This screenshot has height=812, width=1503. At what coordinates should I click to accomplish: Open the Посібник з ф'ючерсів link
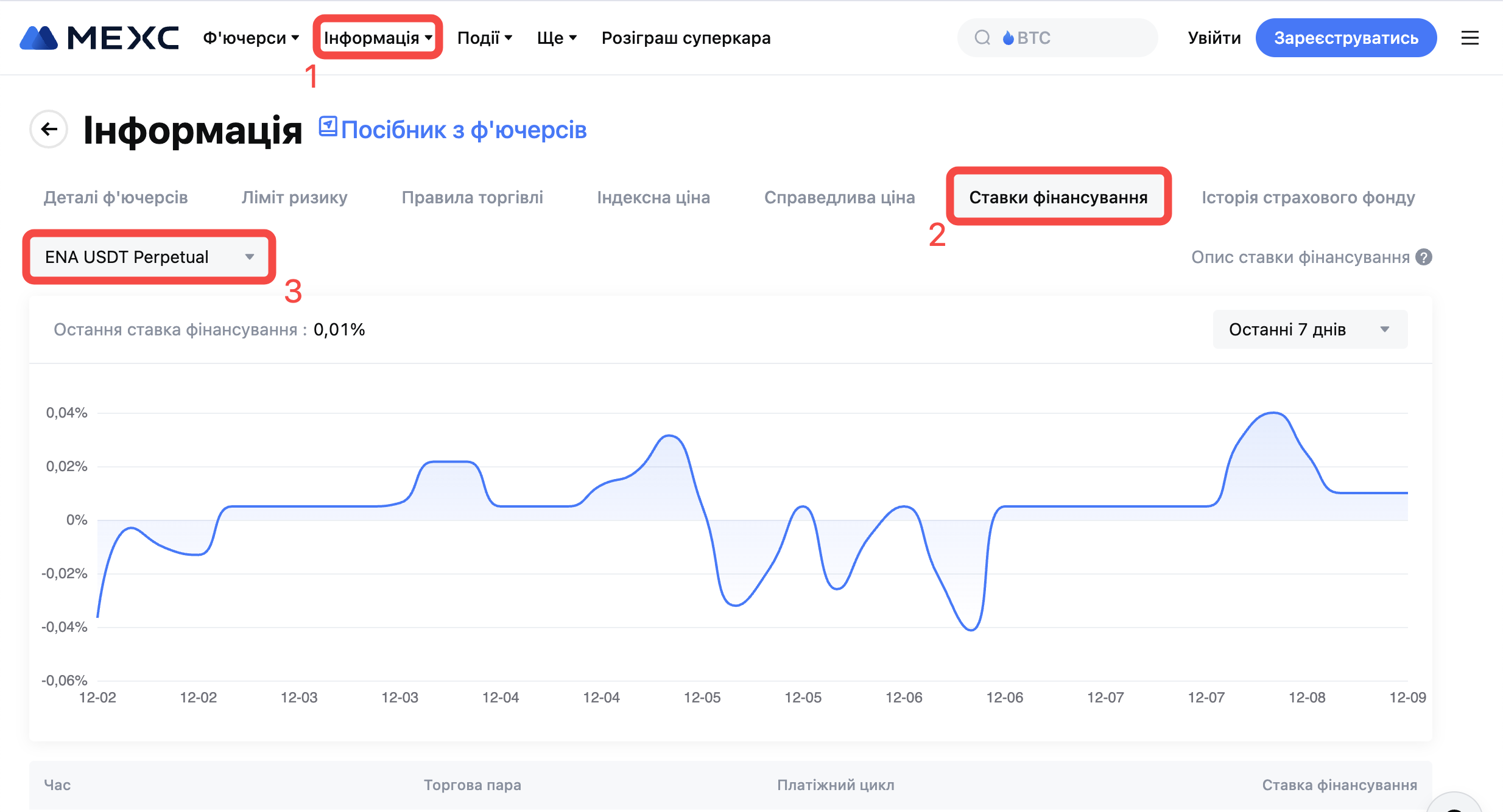coord(463,130)
